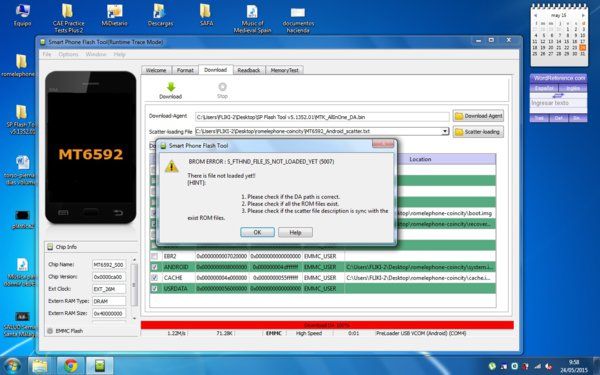
Task: Click the warning icon in the error dialog
Action: [172, 166]
